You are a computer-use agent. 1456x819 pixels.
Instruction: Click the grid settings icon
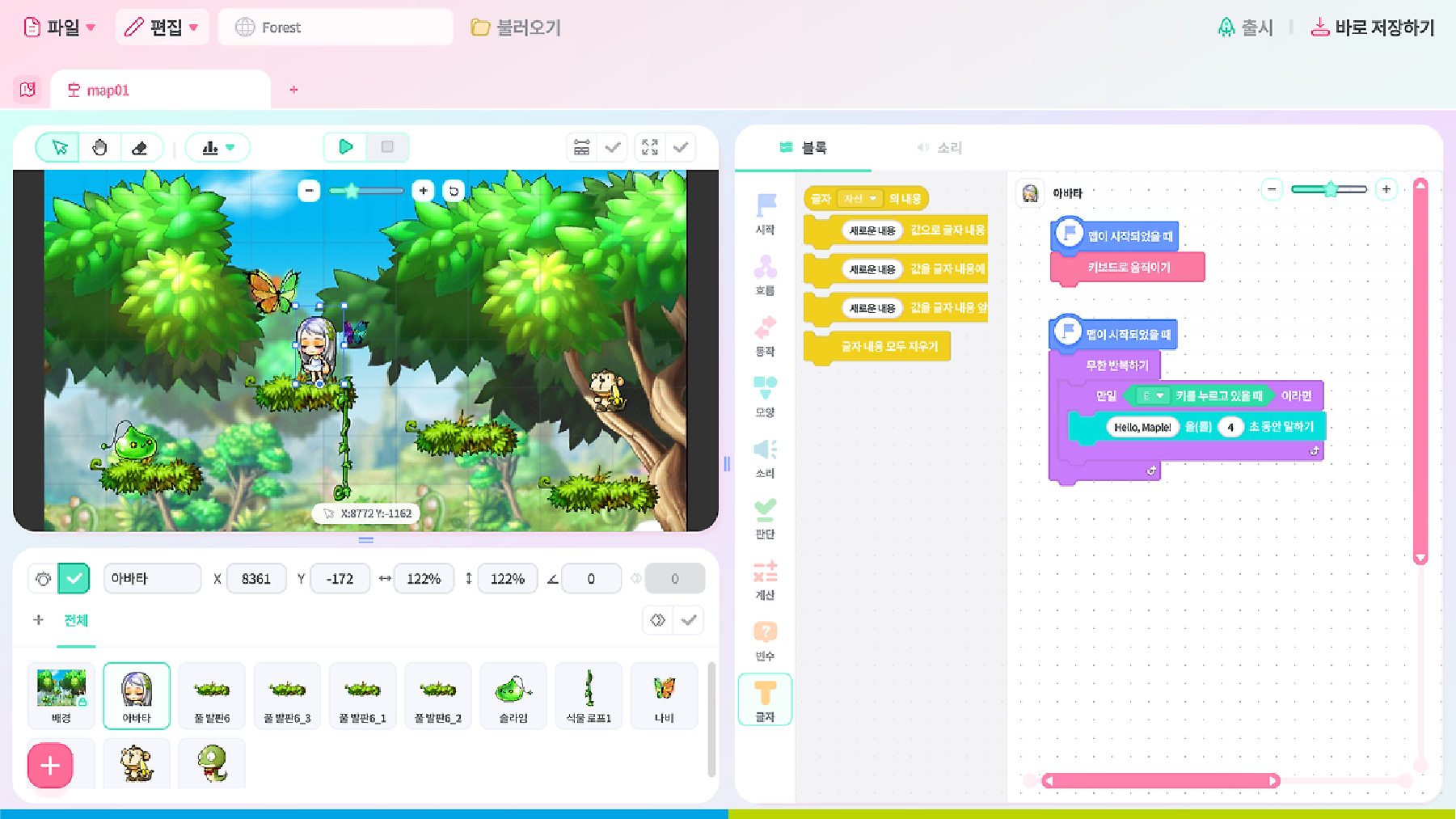pyautogui.click(x=581, y=147)
